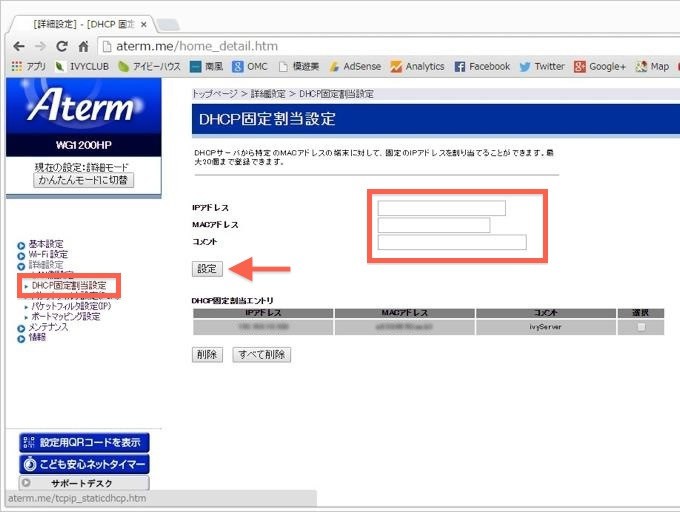The image size is (680, 512).
Task: Open ポートマッピング設定 in the sidebar
Action: coord(65,316)
